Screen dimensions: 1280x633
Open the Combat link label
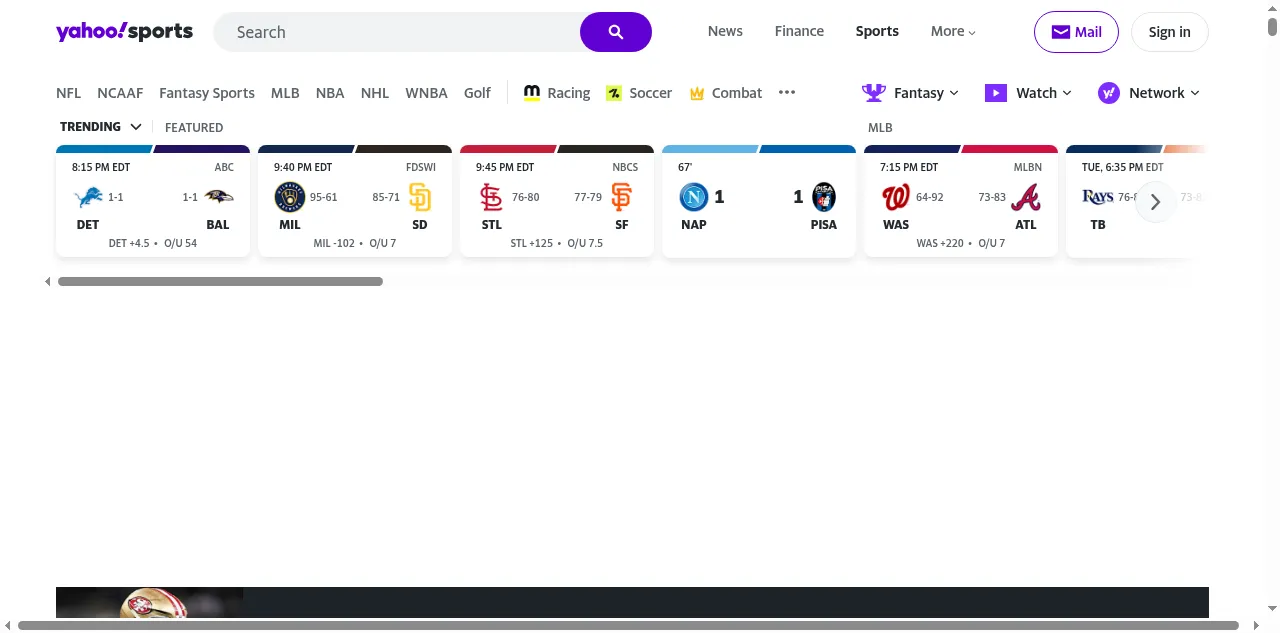[x=737, y=93]
